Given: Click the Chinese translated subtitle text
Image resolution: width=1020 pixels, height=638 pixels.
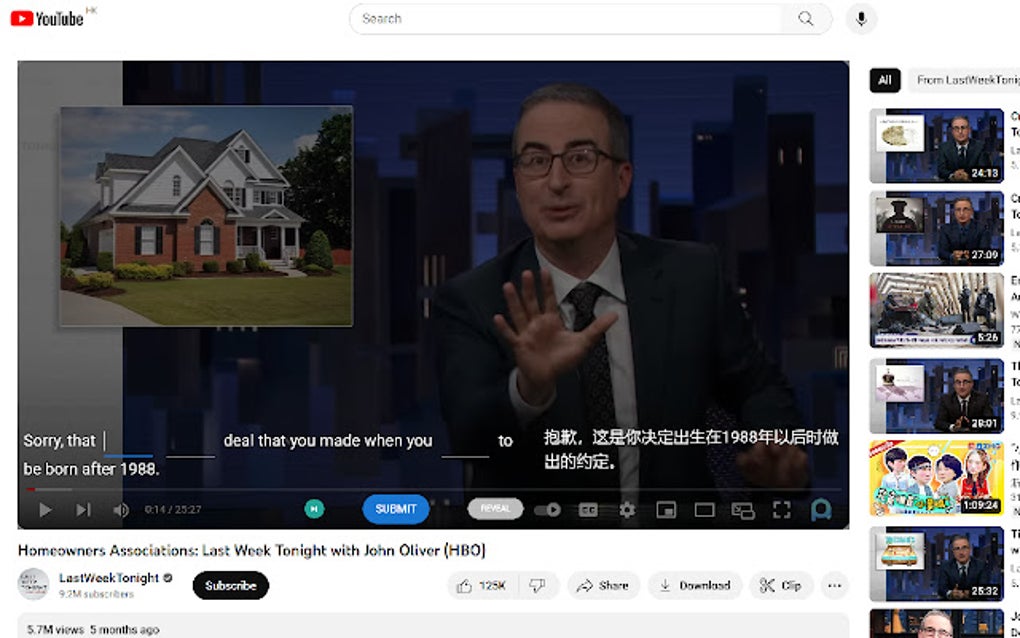Looking at the screenshot, I should 691,449.
